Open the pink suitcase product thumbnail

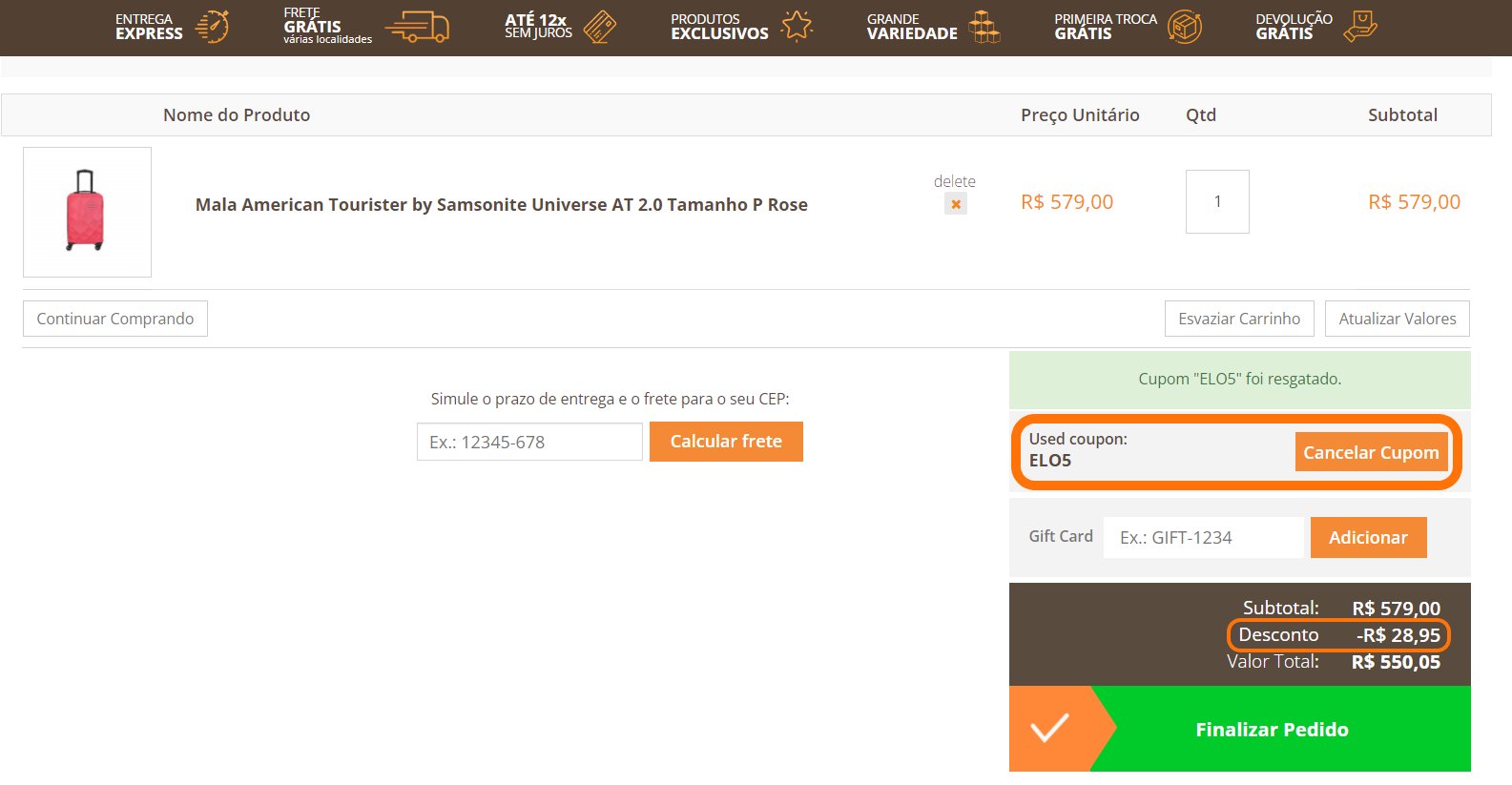click(87, 212)
